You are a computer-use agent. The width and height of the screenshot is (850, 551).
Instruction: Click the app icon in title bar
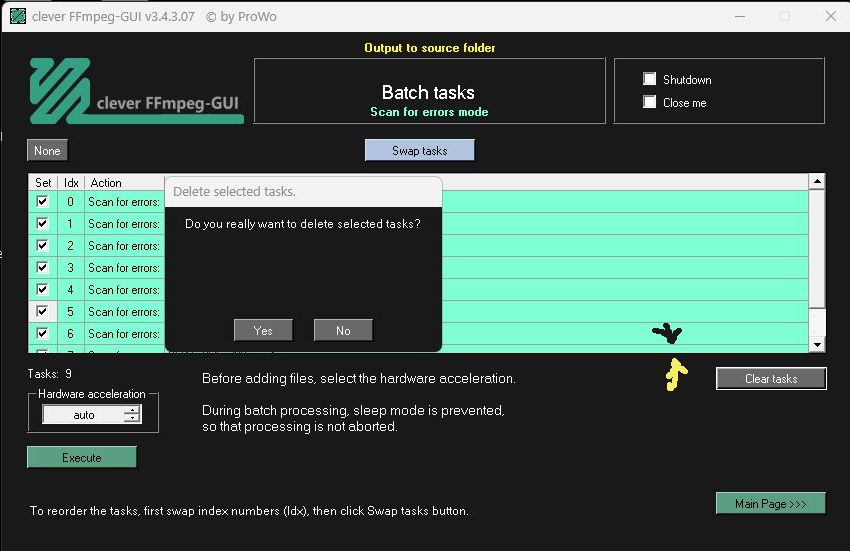coord(18,16)
